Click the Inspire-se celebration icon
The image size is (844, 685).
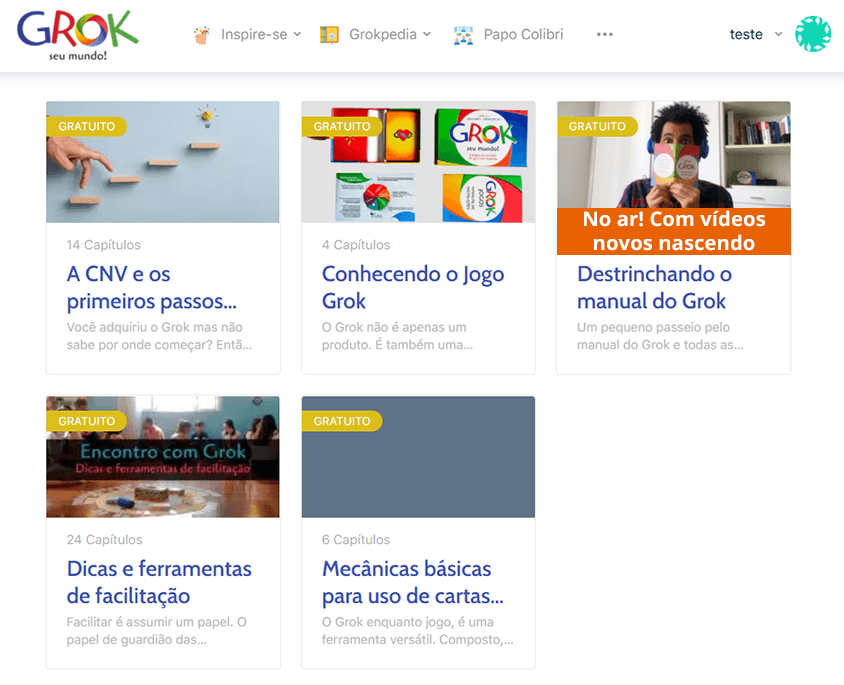[202, 35]
